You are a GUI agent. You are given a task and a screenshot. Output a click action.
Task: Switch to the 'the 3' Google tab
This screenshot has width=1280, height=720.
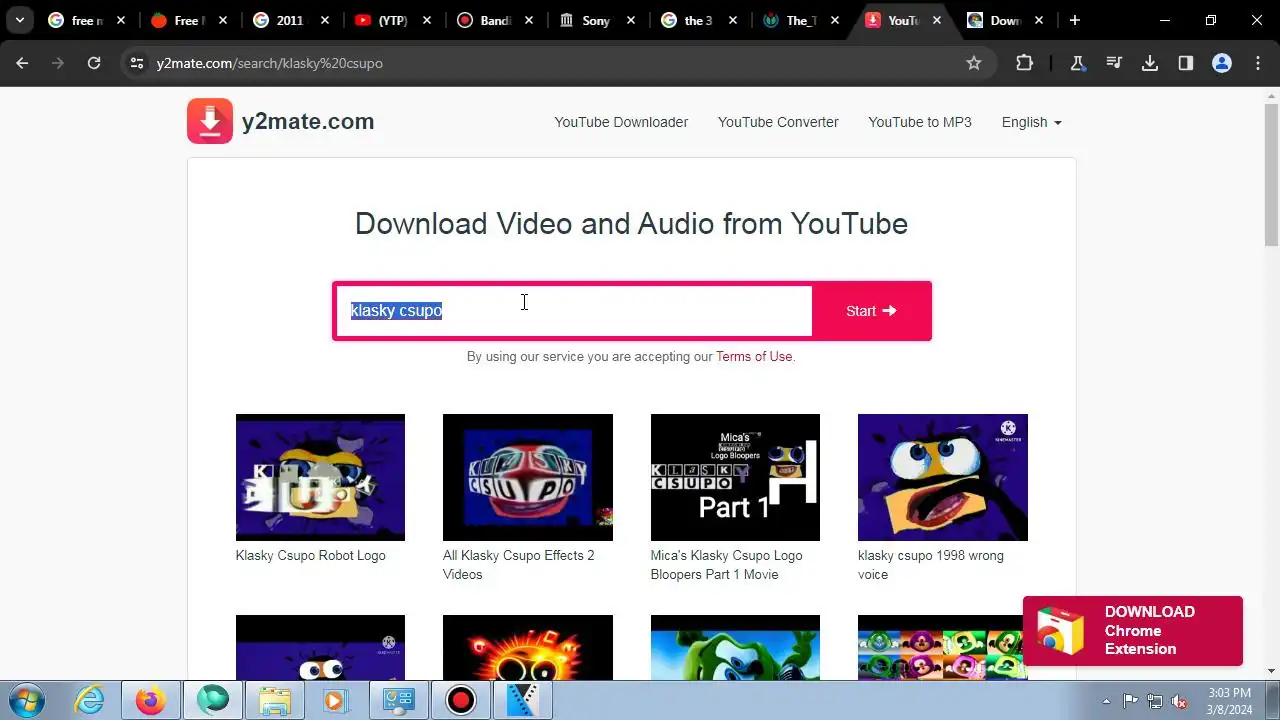click(x=697, y=20)
